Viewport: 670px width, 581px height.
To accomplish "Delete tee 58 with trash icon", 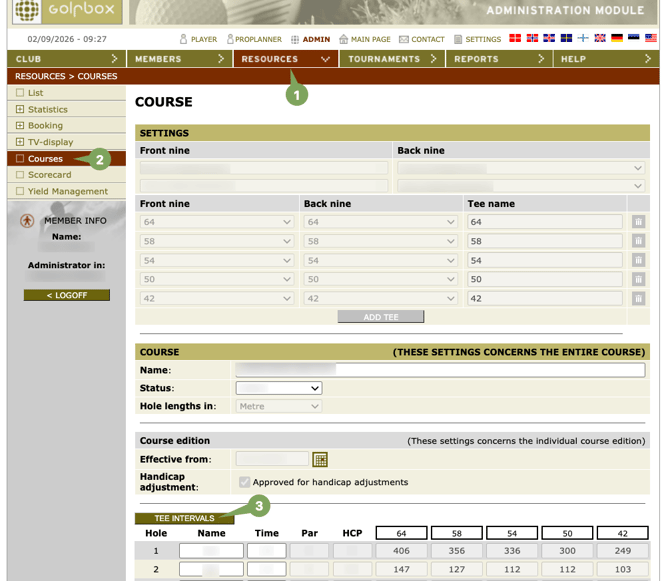I will point(638,241).
